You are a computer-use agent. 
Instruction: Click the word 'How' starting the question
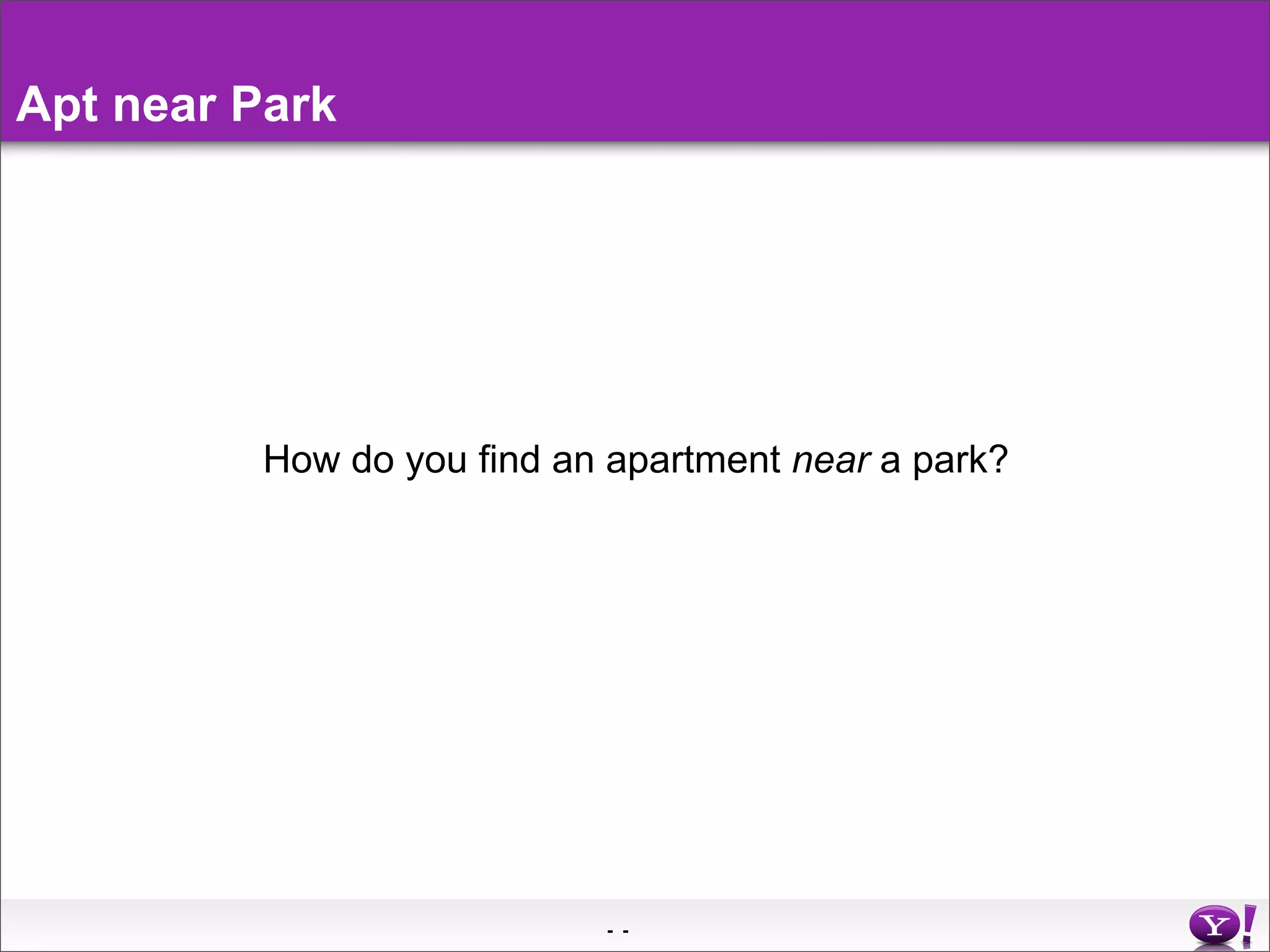tap(301, 460)
